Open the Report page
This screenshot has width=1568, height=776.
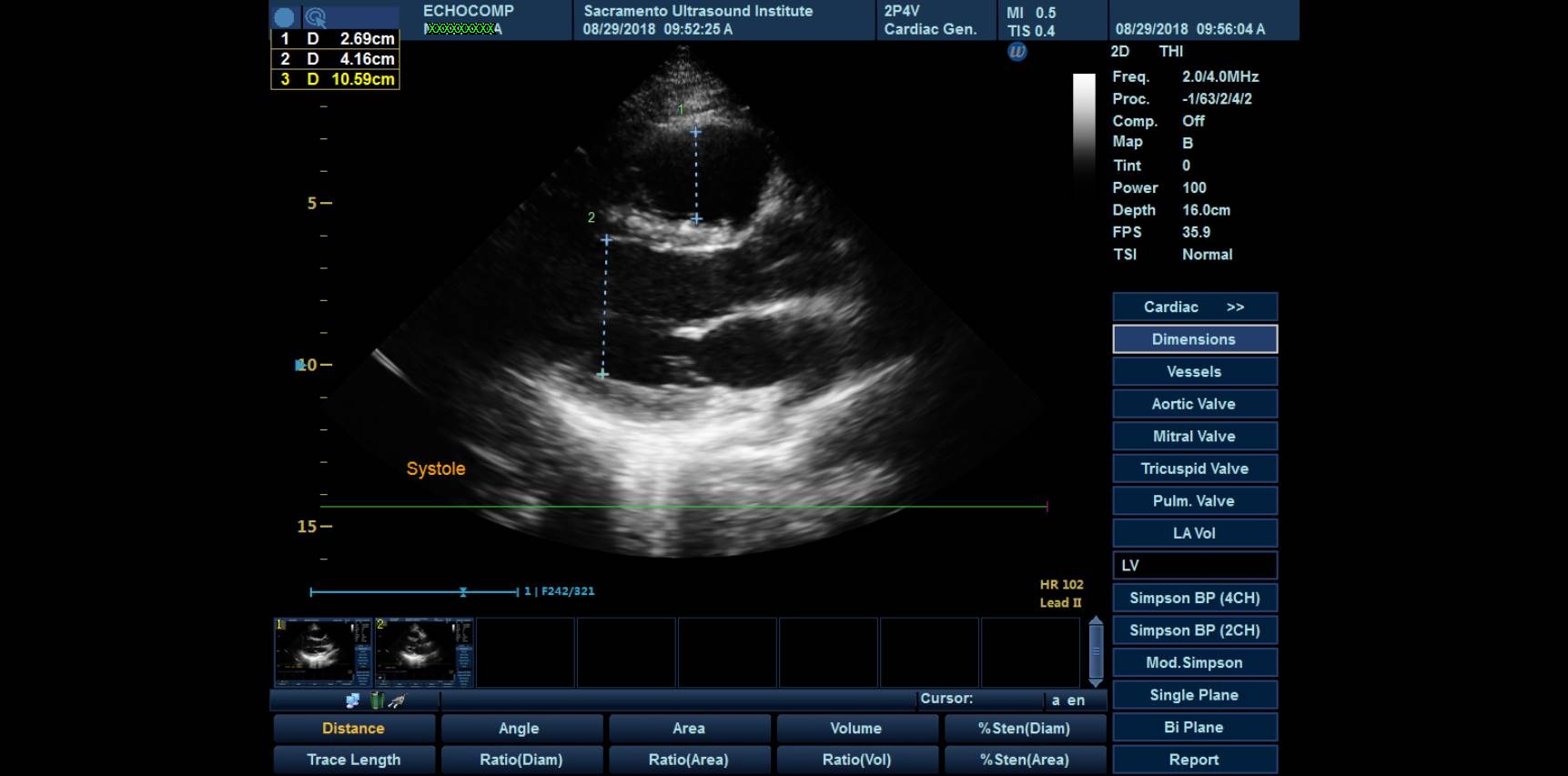pyautogui.click(x=1194, y=760)
